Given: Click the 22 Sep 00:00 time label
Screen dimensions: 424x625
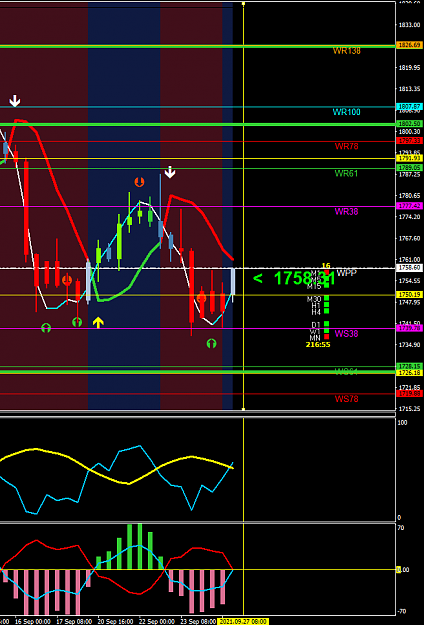Looking at the screenshot, I should 157,622.
